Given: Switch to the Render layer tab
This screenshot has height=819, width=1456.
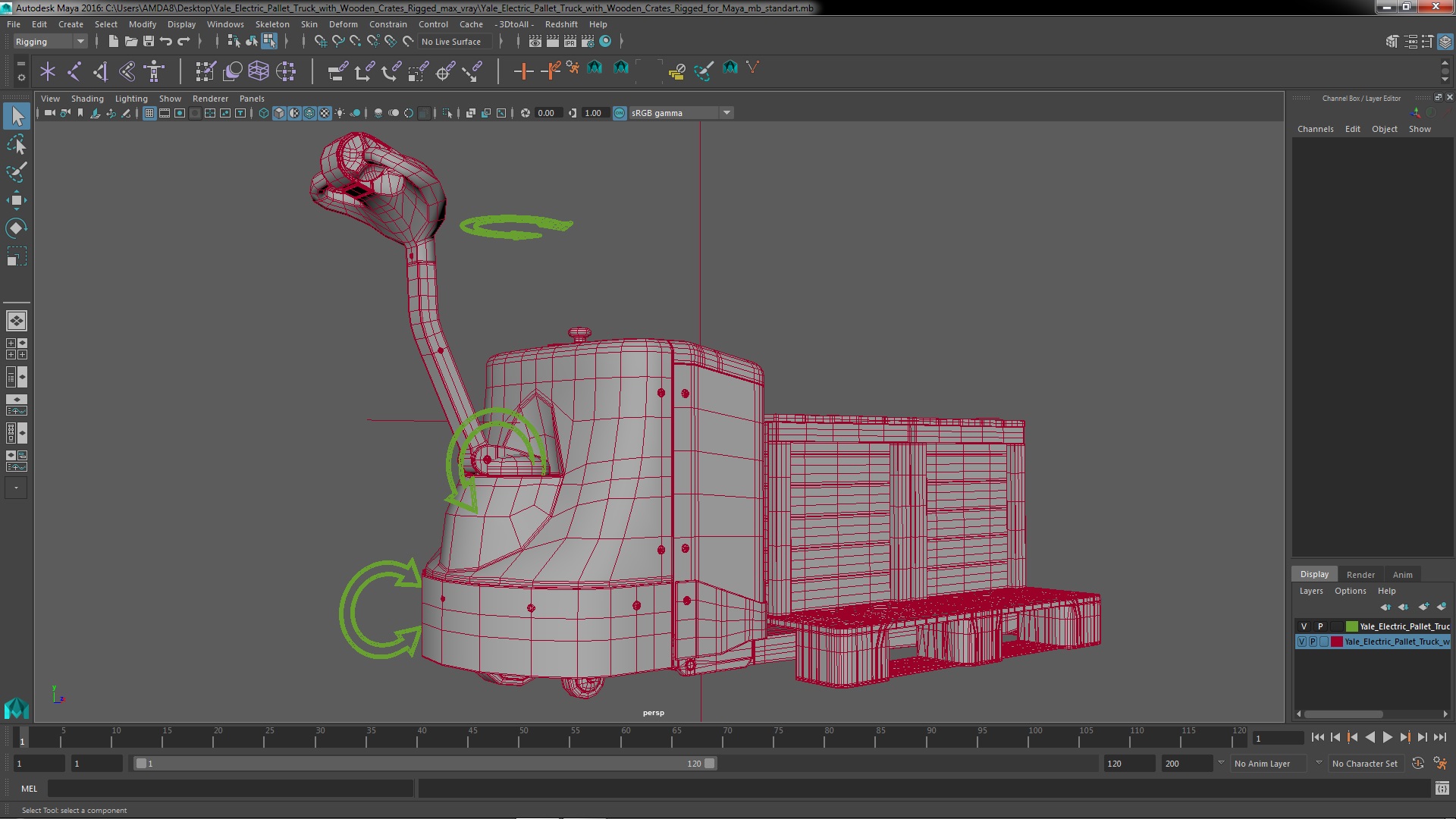Looking at the screenshot, I should pyautogui.click(x=1360, y=574).
